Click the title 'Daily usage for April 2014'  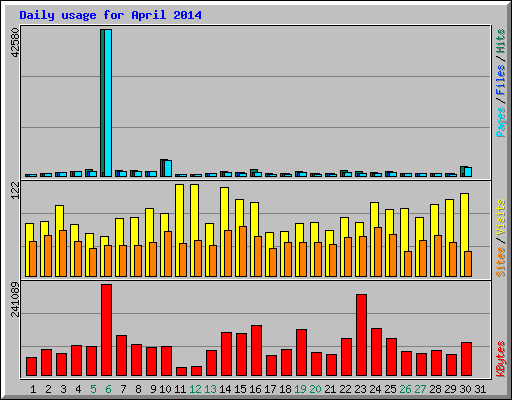(110, 15)
